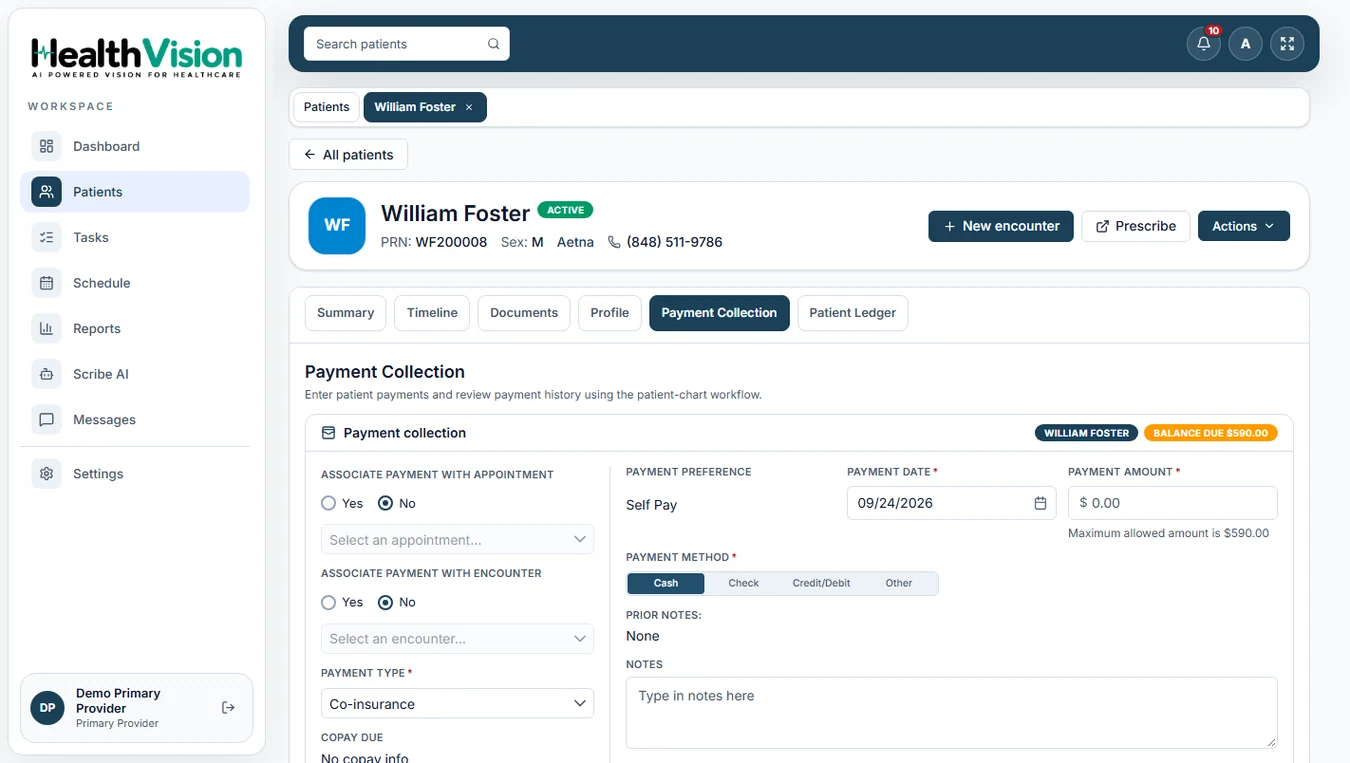Open the notifications bell icon
Screen dimensions: 1350x763
coord(1203,44)
